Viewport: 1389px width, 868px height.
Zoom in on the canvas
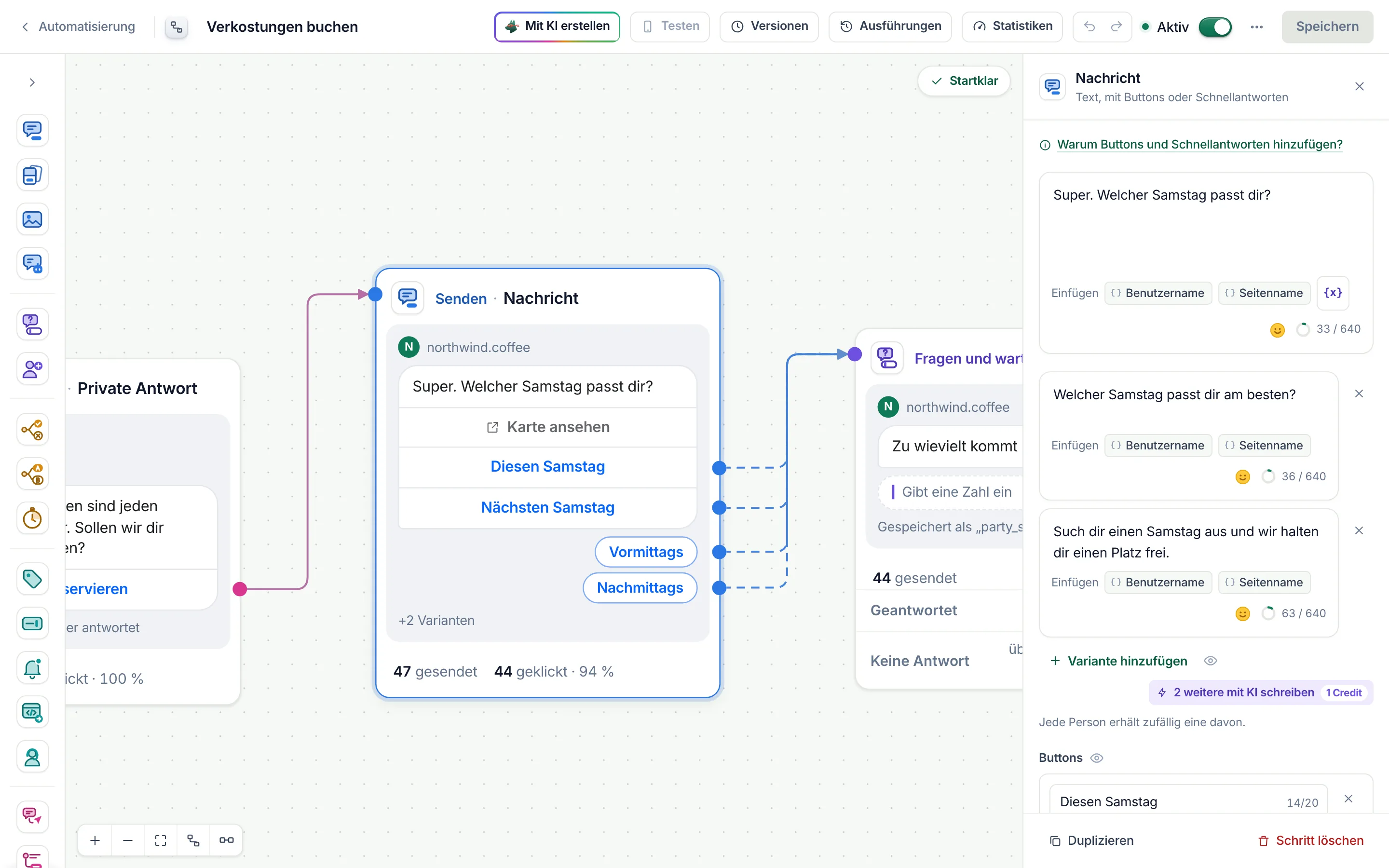click(95, 841)
